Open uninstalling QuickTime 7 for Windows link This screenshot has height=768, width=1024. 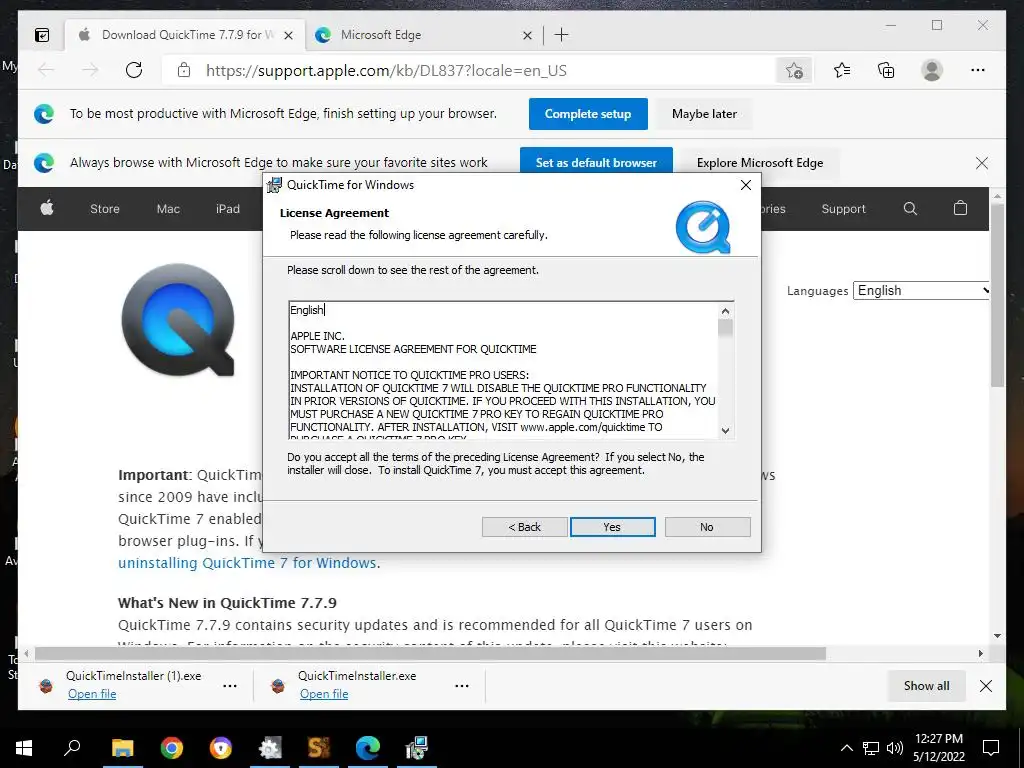(247, 563)
